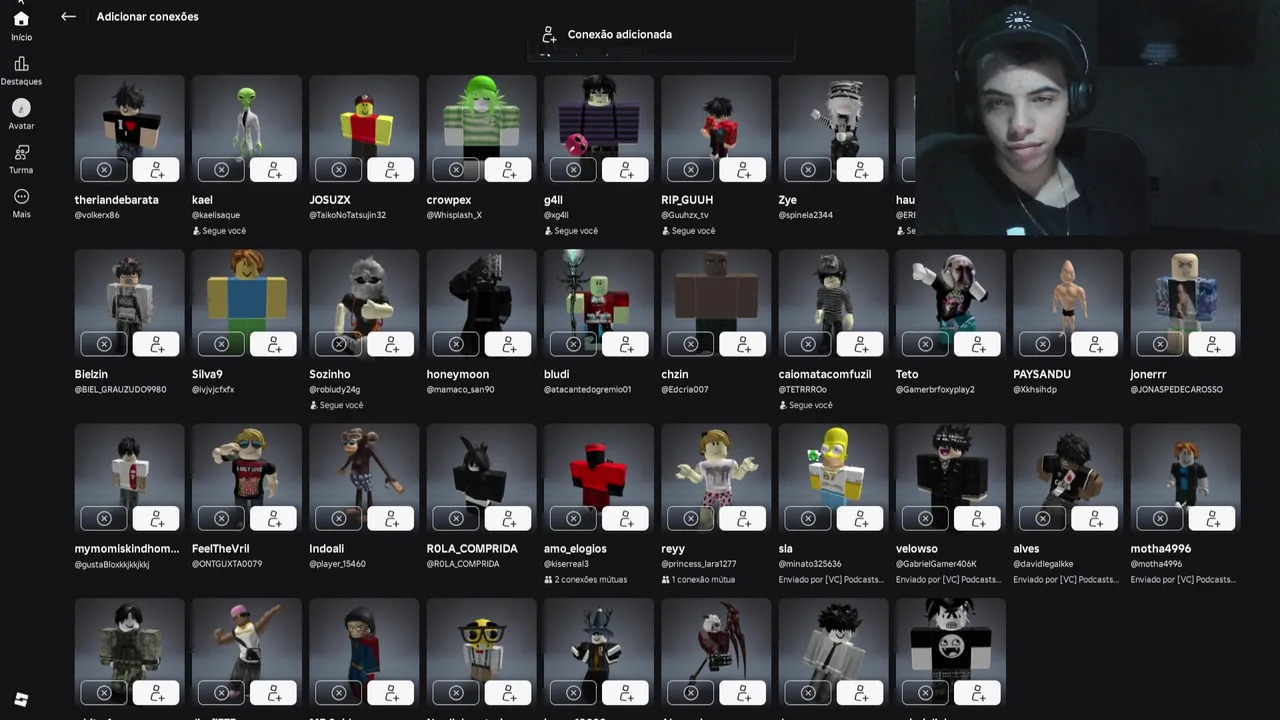Open the Início home page
This screenshot has width=1280, height=720.
(x=21, y=26)
